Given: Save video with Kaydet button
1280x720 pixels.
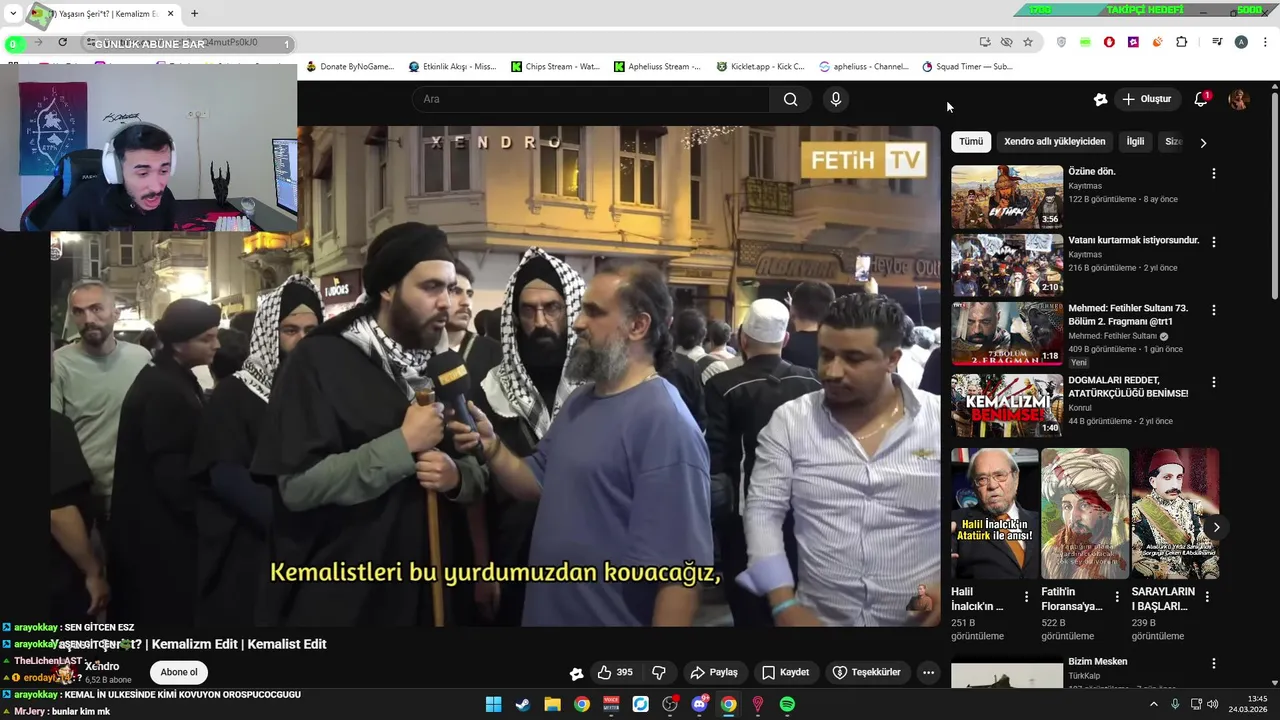Looking at the screenshot, I should tap(785, 672).
